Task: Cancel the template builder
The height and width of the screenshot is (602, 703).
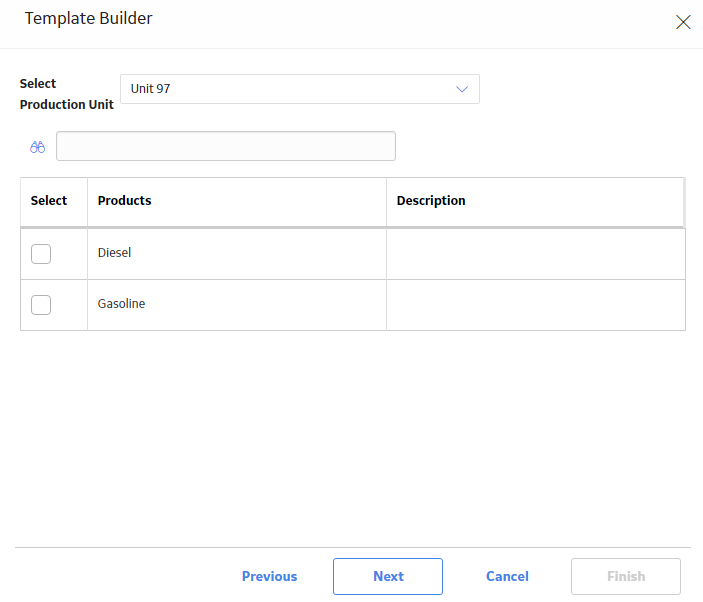Action: [x=507, y=576]
